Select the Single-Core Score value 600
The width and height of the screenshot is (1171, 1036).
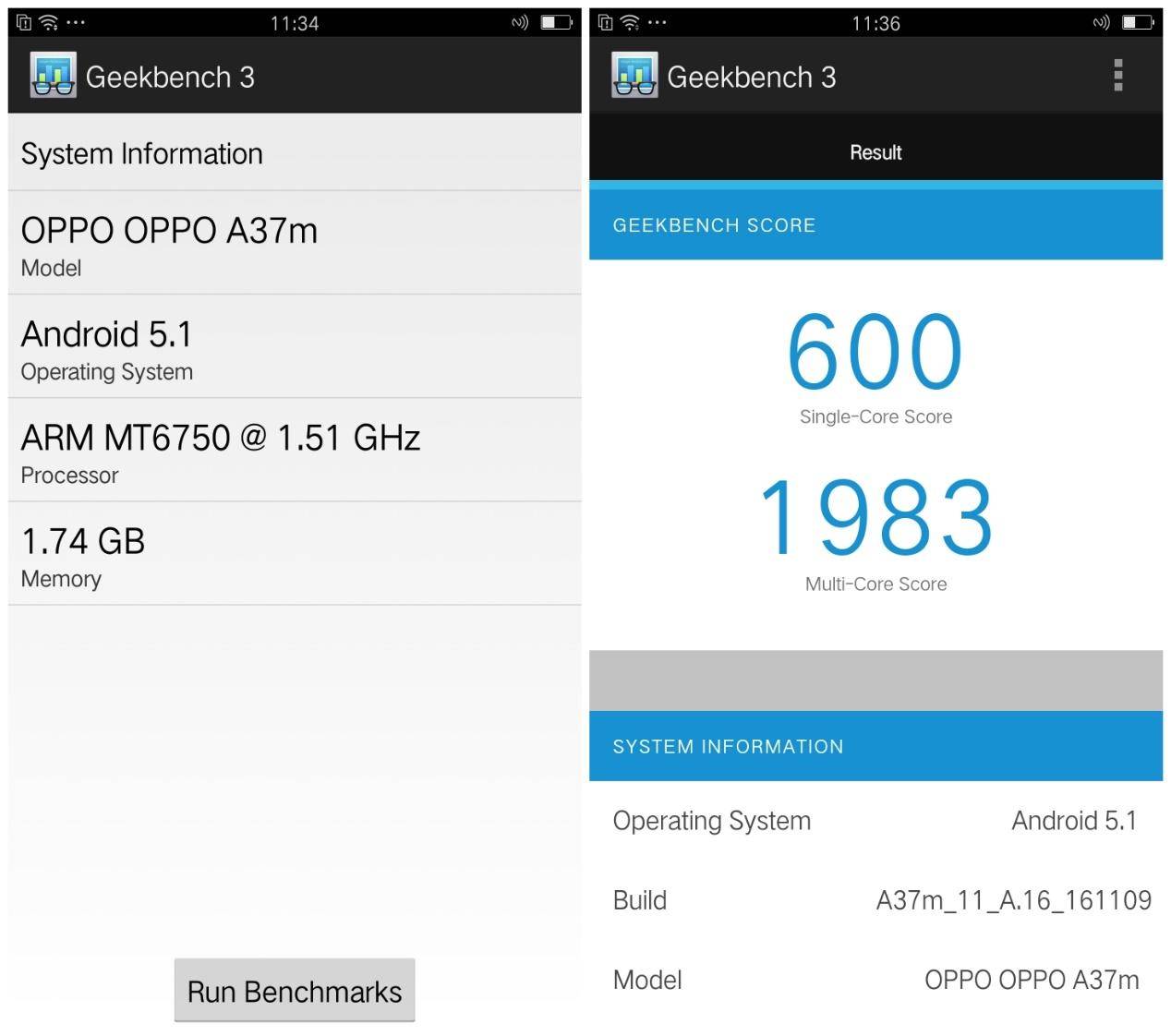coord(874,352)
